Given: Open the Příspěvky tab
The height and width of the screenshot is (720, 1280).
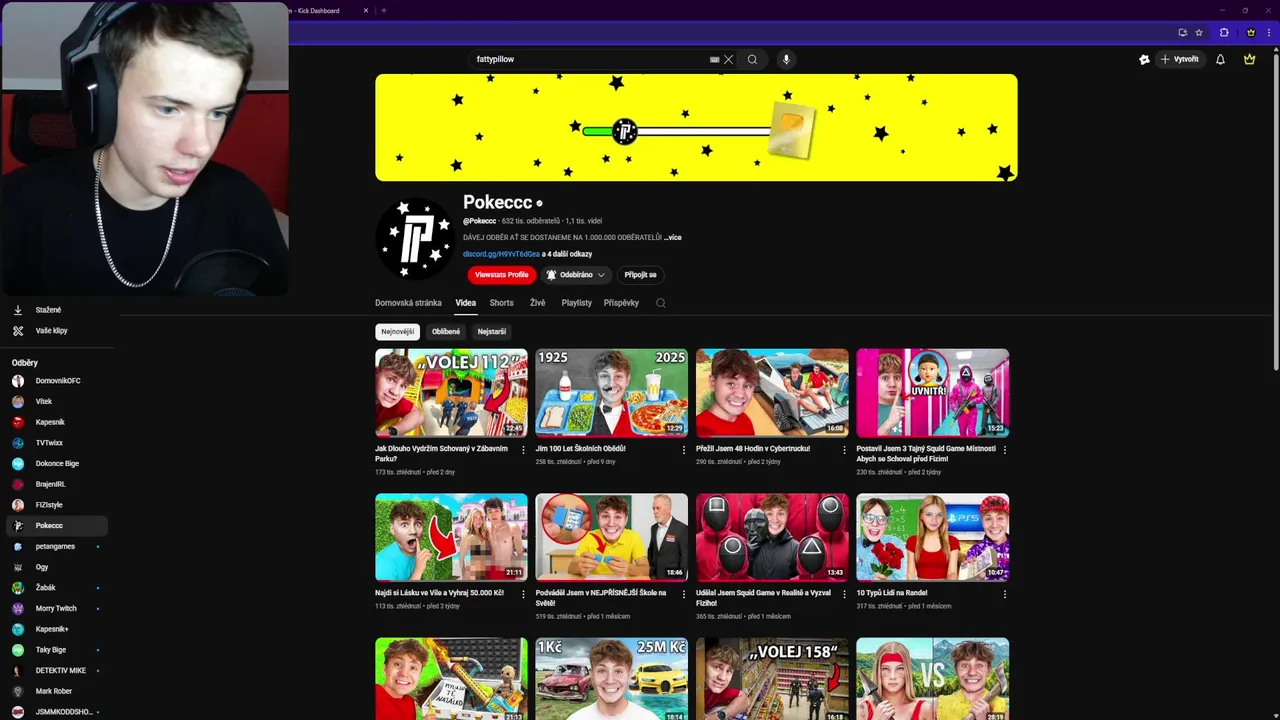Looking at the screenshot, I should pos(621,303).
